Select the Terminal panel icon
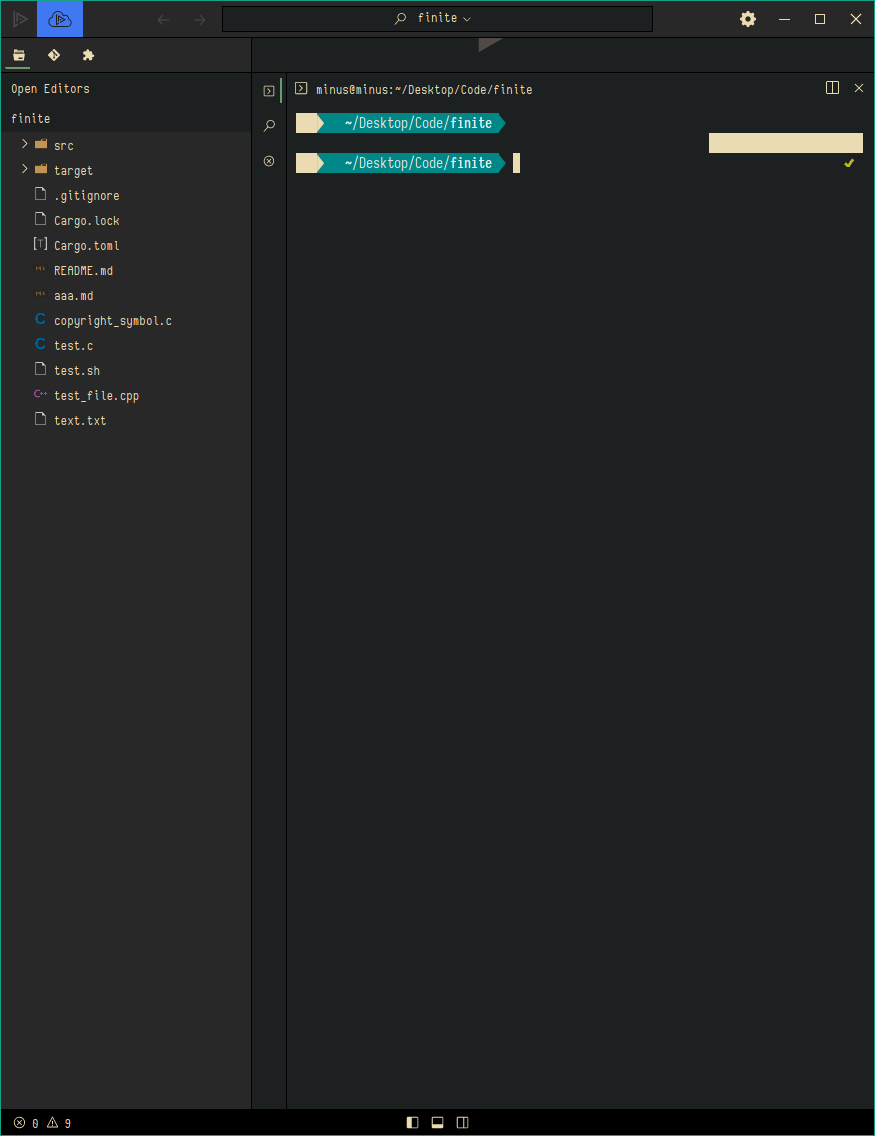The width and height of the screenshot is (875, 1136). [x=269, y=91]
